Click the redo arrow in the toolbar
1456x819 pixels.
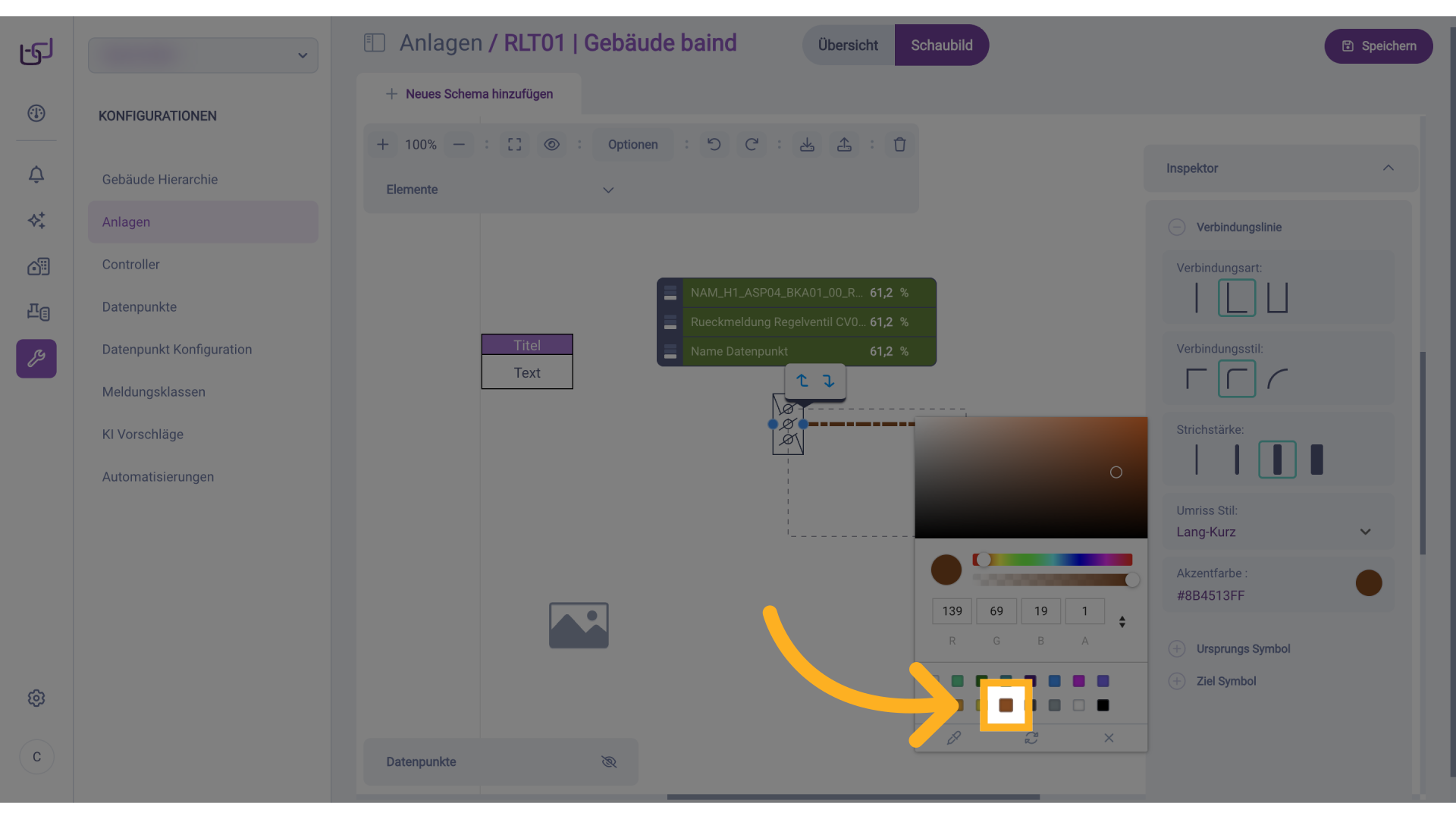point(751,144)
